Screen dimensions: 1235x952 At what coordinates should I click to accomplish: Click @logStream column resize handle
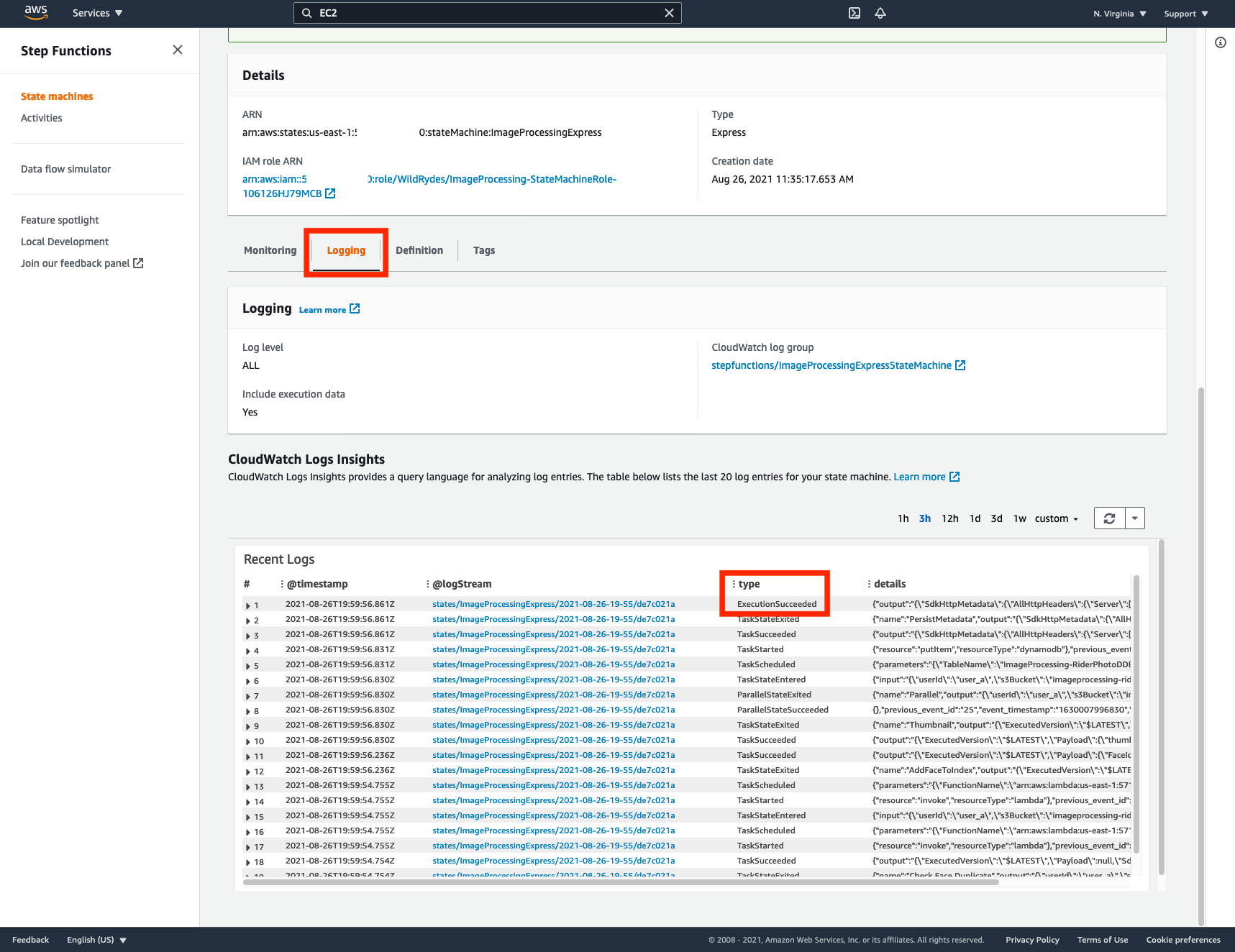point(427,584)
